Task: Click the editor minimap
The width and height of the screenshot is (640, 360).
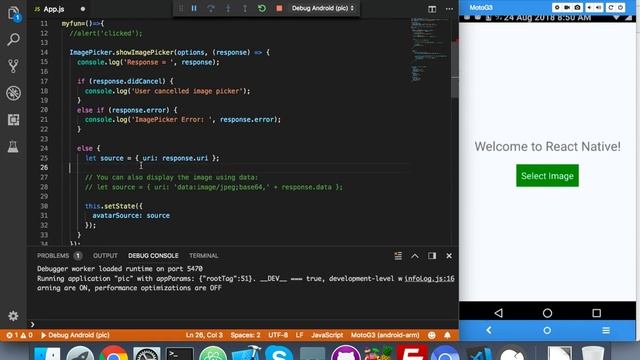Action: (429, 49)
